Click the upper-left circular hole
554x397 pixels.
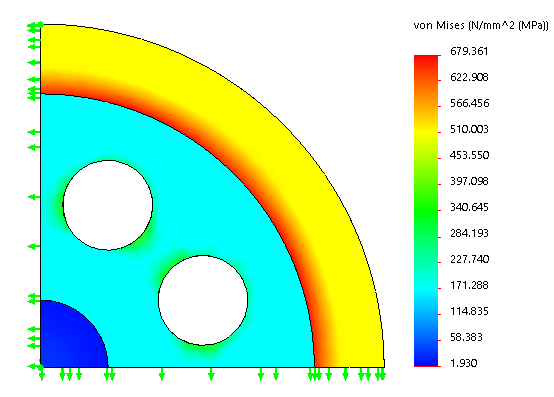[x=108, y=205]
